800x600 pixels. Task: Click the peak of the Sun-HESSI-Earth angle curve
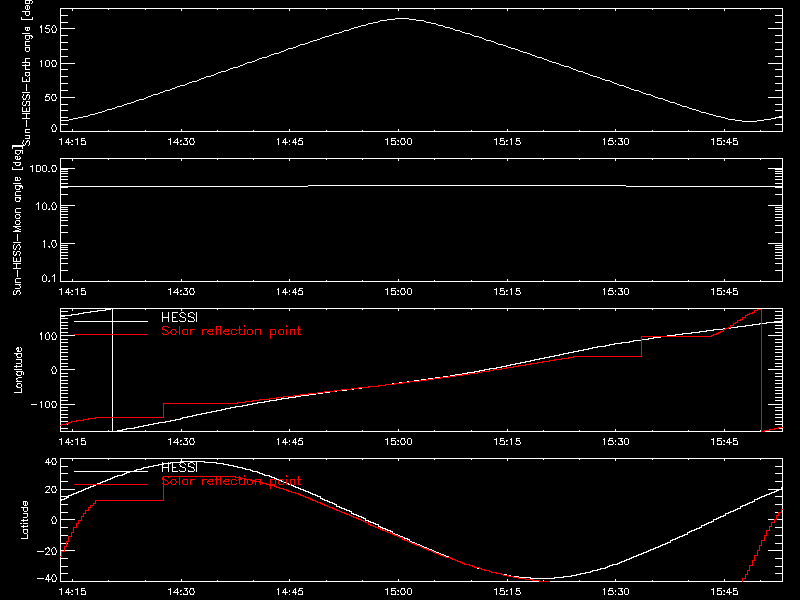pos(402,19)
